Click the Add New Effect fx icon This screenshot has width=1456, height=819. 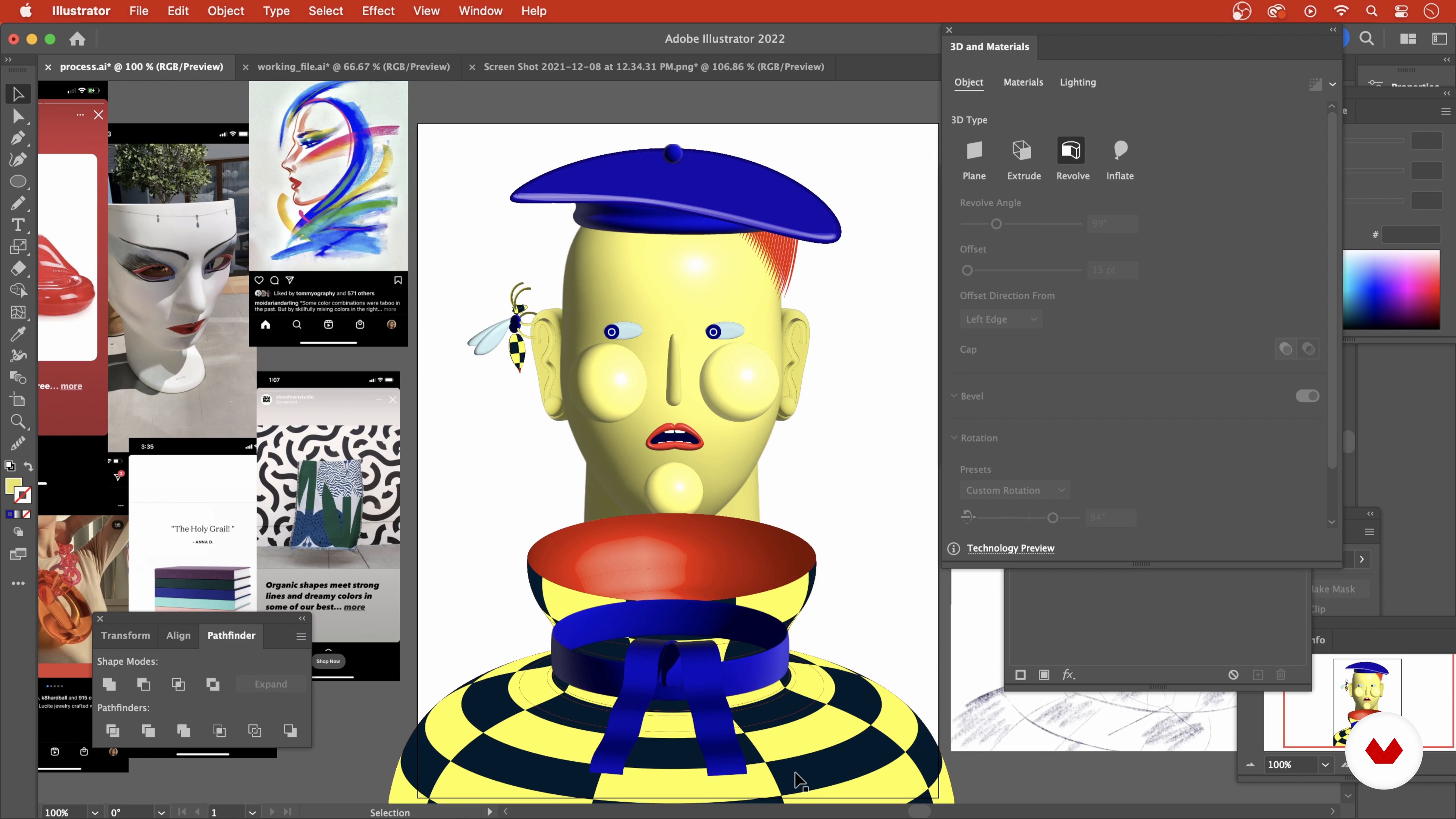point(1068,674)
